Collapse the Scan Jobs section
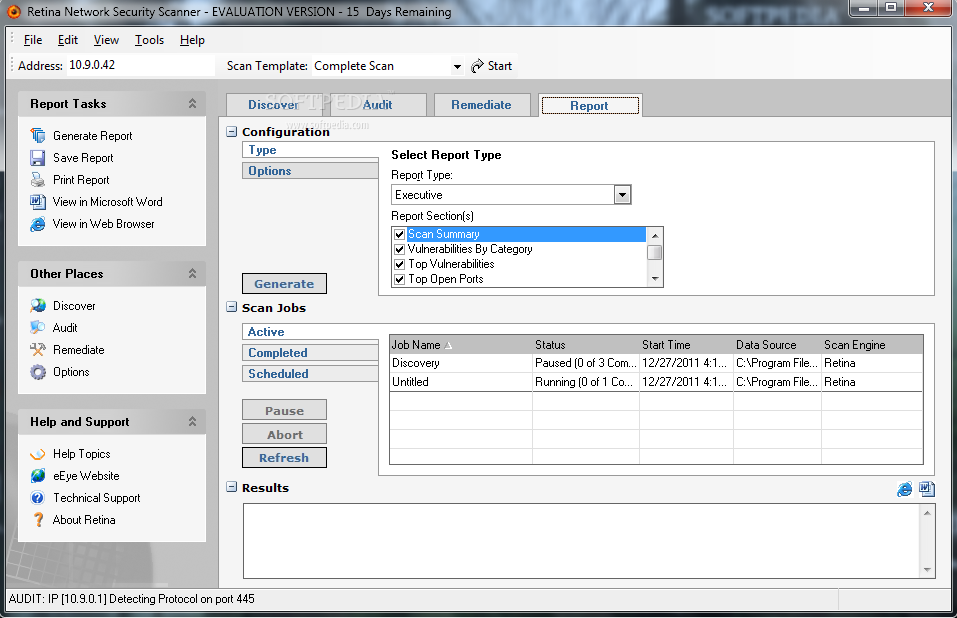The height and width of the screenshot is (618, 957). [232, 307]
